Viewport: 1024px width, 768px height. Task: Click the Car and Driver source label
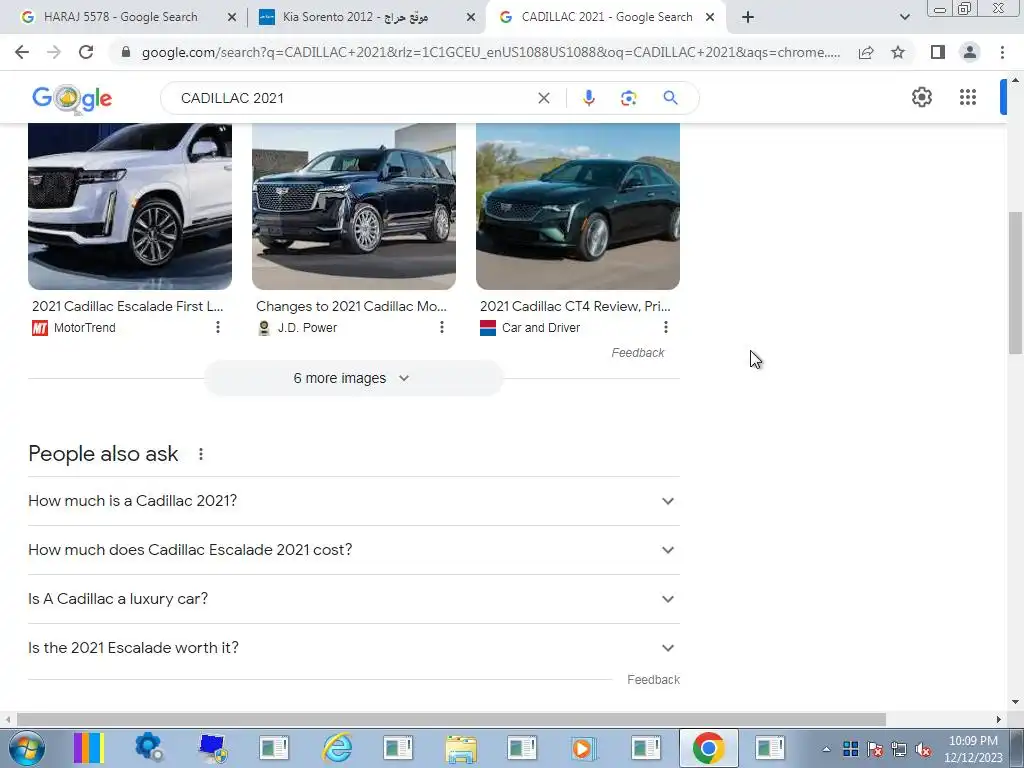tap(541, 328)
